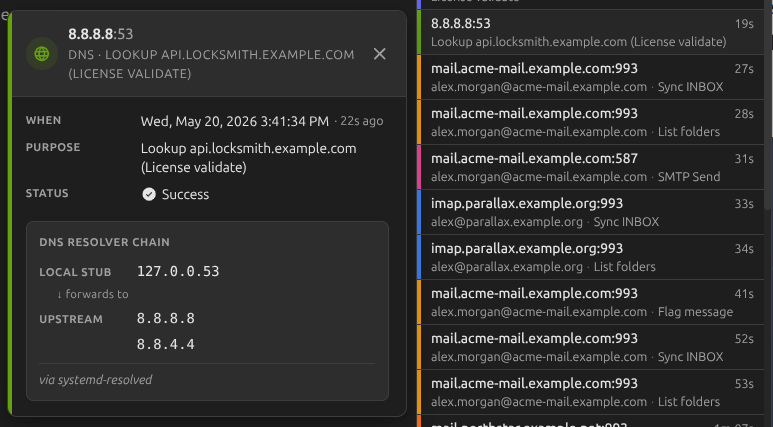Select mail.acme-mail Sync INBOX entry from 52s ago

click(591, 347)
